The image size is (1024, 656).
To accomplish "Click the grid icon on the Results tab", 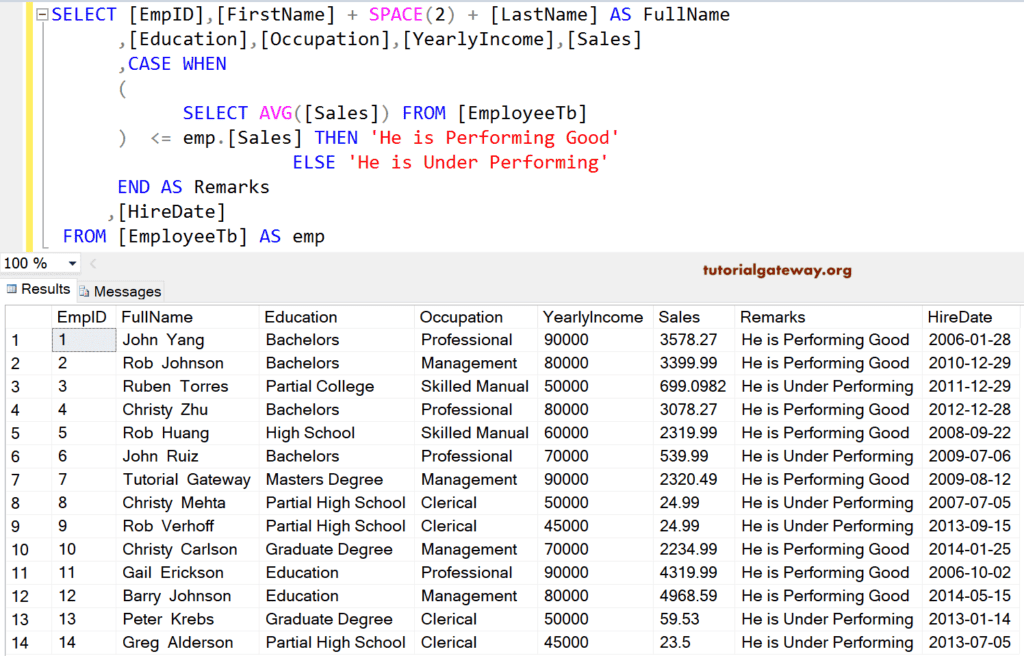I will (14, 291).
